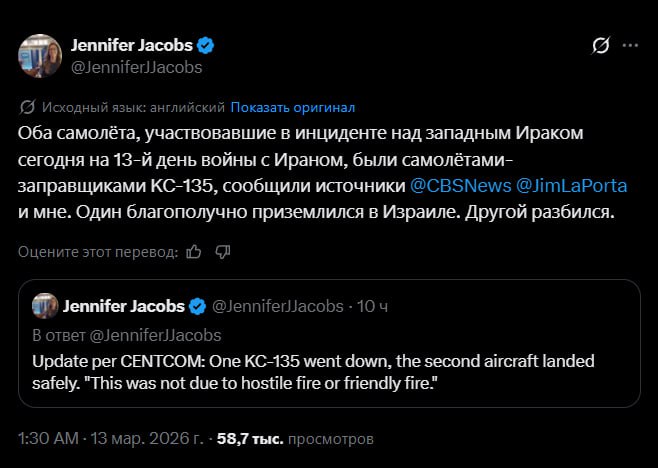
Task: Click the small avatar in the quoted post
Action: pos(44,306)
